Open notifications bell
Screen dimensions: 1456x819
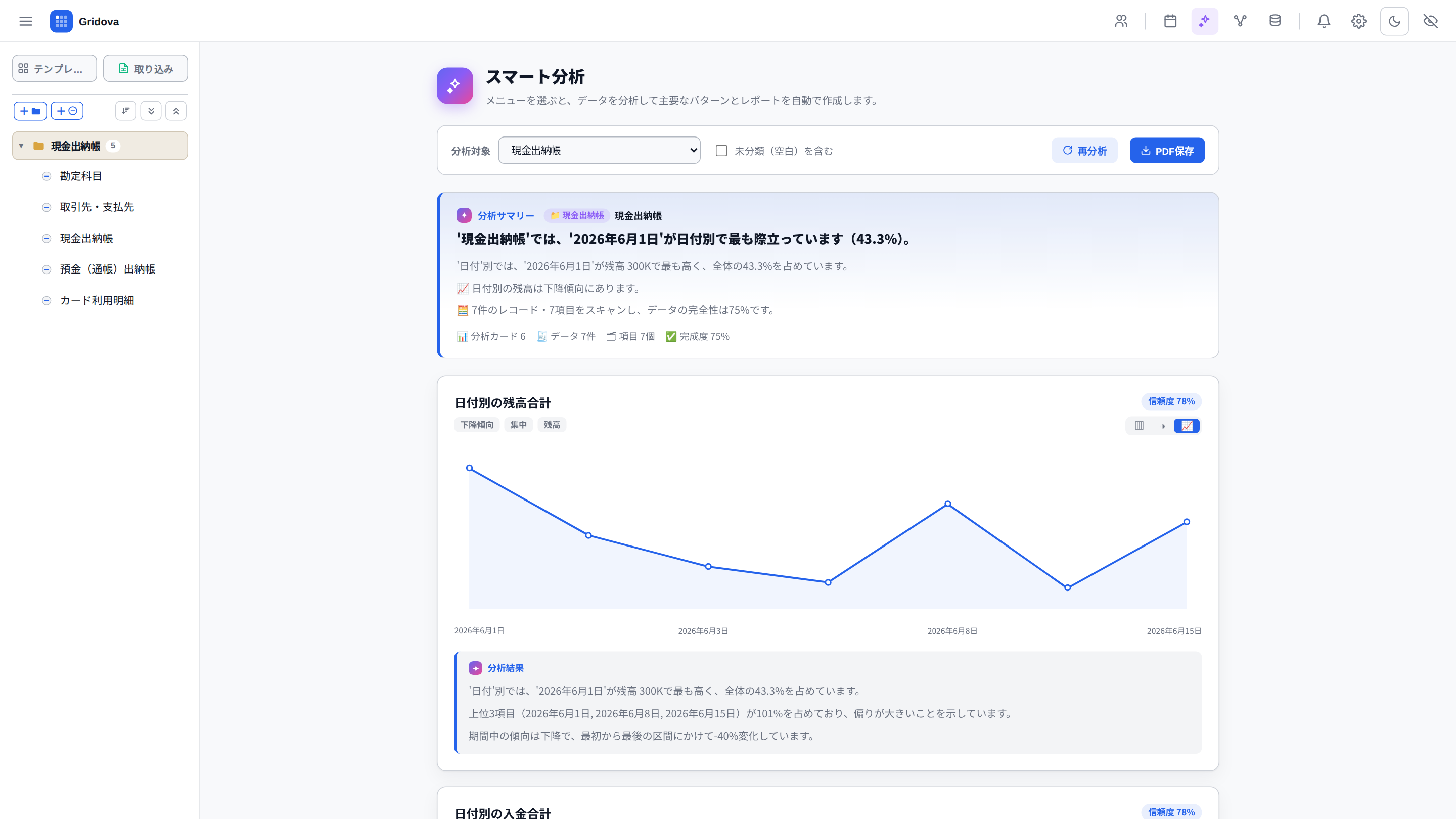tap(1324, 21)
